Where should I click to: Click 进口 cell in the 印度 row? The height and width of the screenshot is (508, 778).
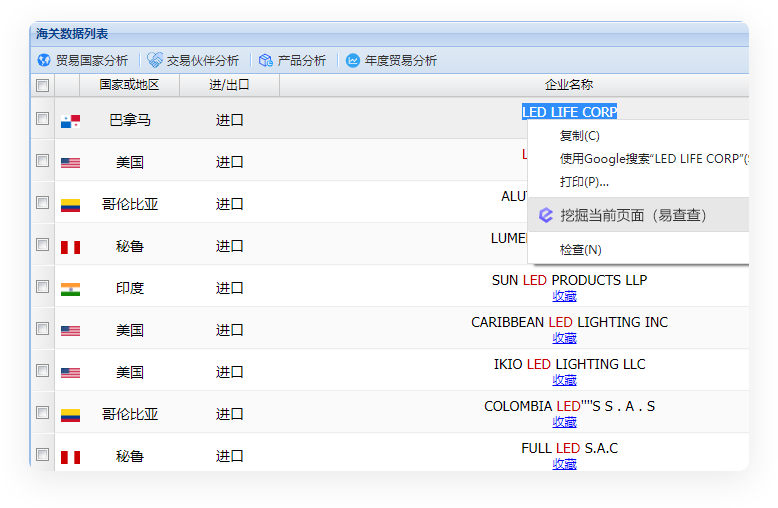click(229, 288)
